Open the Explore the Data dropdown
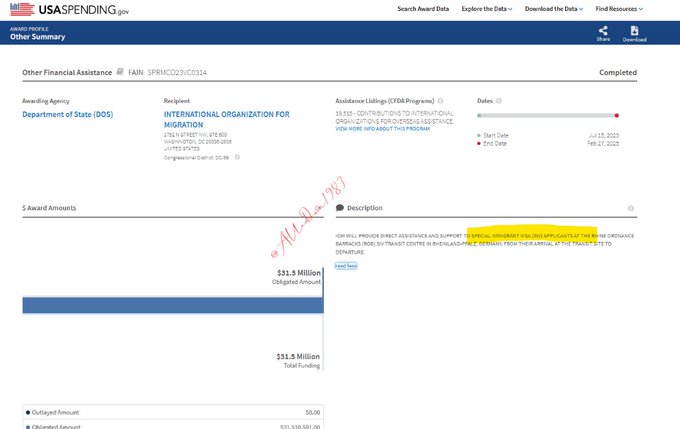 [x=486, y=9]
